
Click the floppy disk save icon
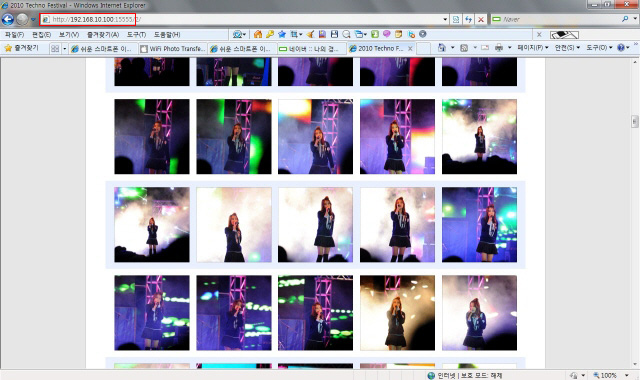pyautogui.click(x=334, y=34)
